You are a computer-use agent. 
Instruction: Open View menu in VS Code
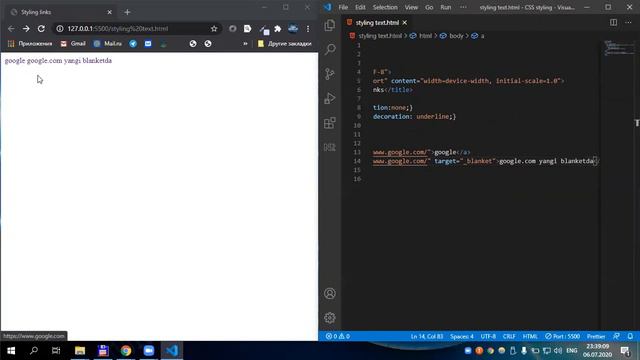point(411,7)
